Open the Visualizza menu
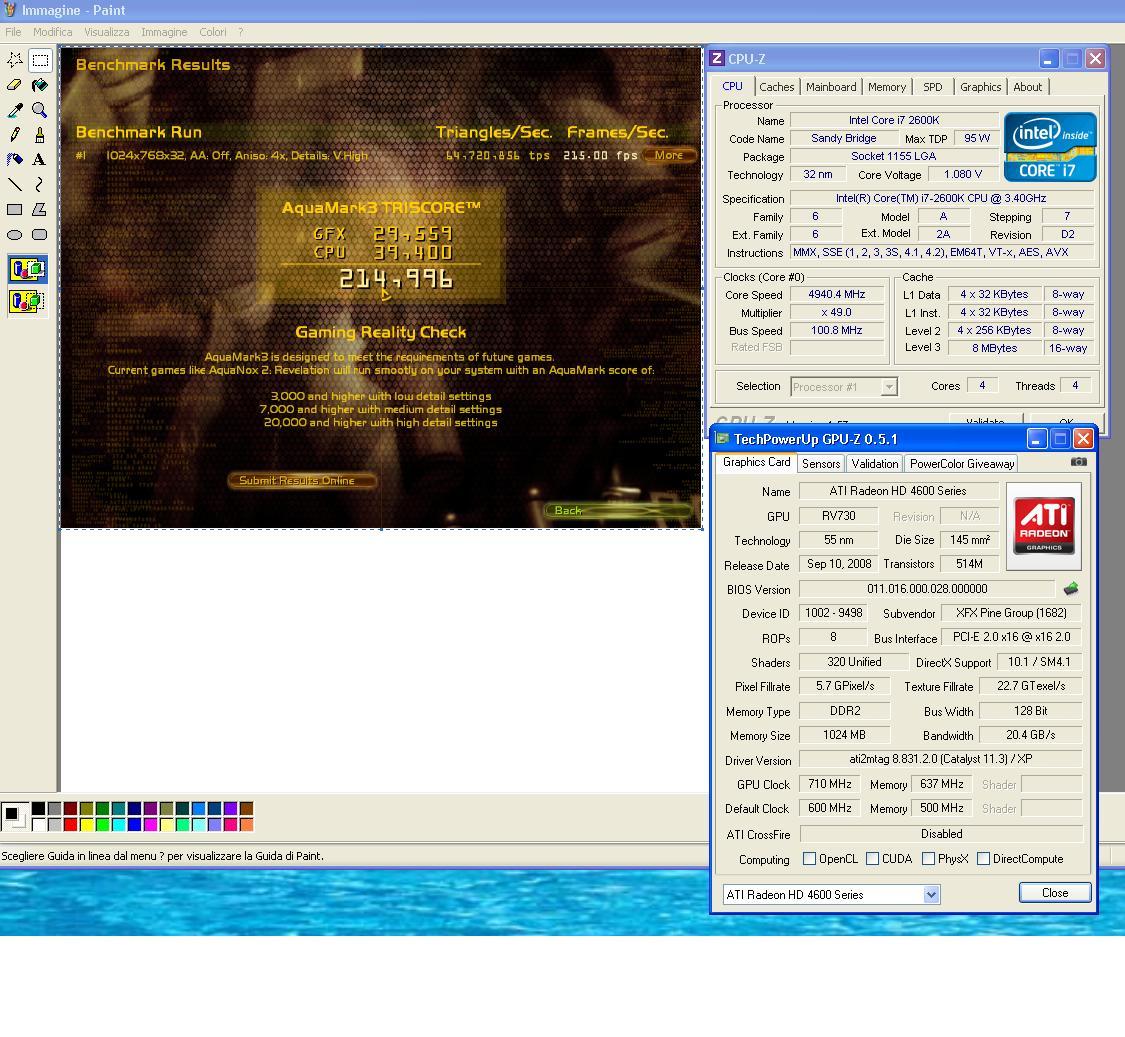 click(x=106, y=32)
